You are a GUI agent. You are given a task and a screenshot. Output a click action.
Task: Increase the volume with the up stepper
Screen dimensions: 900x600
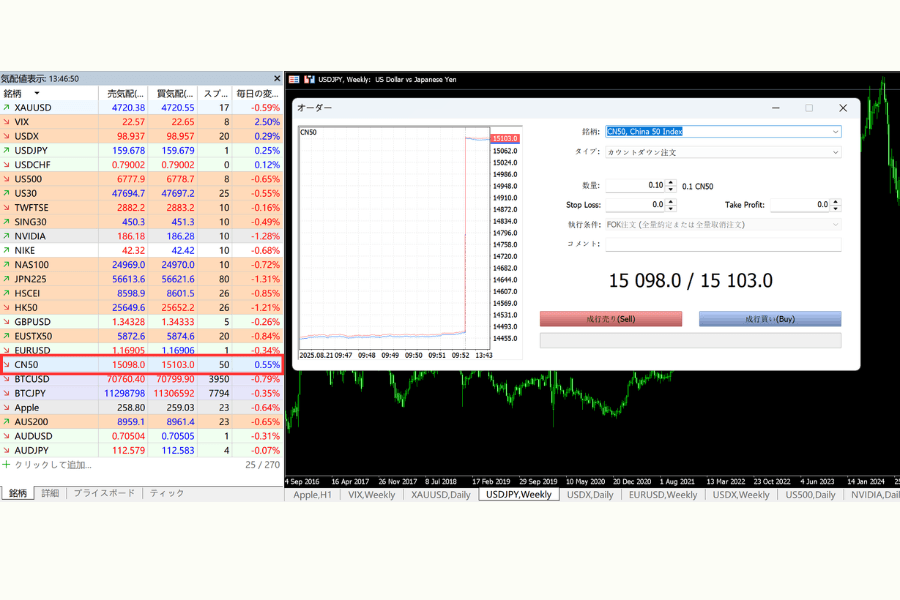pos(672,182)
